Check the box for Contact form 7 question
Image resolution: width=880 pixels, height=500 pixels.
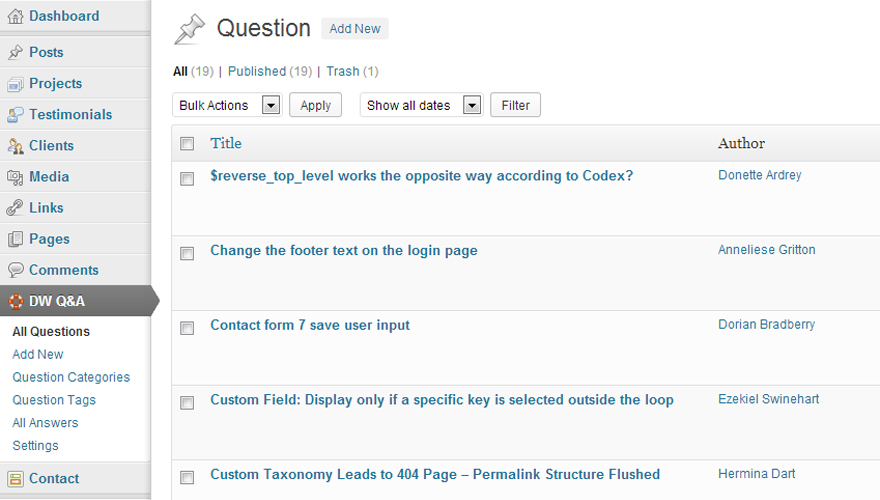187,328
